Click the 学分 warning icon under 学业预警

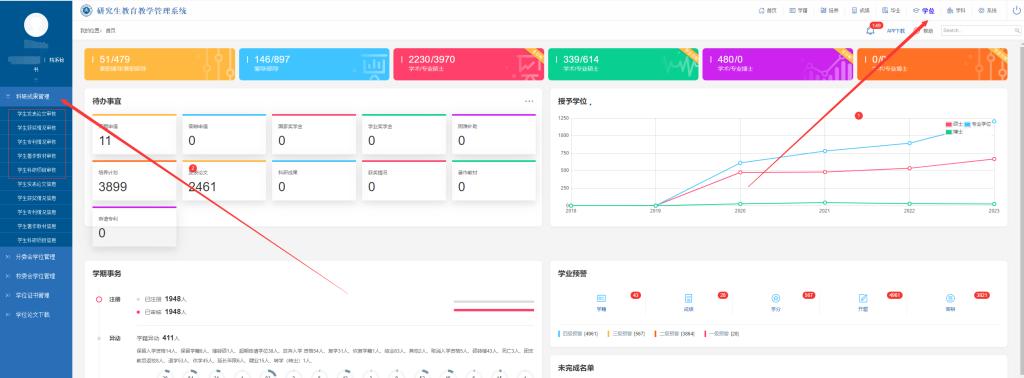[776, 298]
